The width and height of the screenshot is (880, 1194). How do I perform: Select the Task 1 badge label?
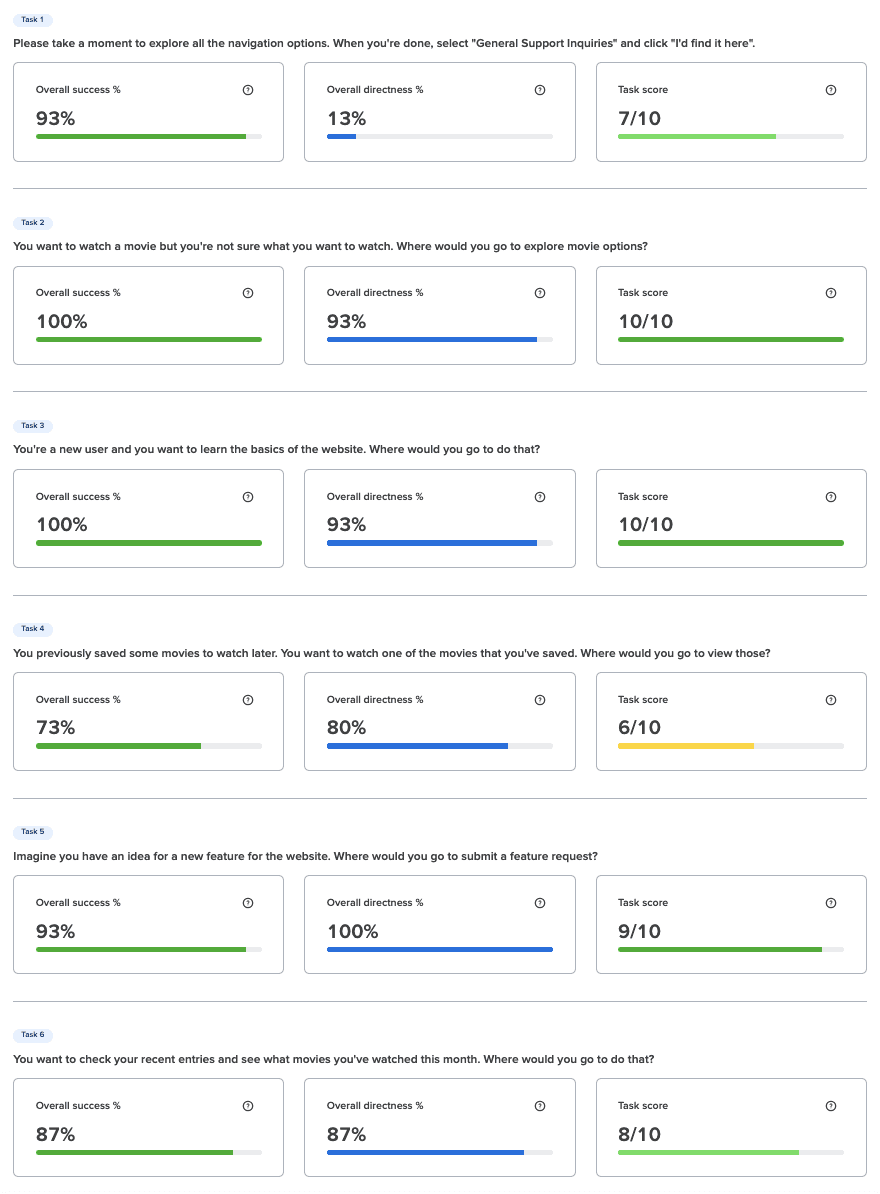tap(33, 20)
